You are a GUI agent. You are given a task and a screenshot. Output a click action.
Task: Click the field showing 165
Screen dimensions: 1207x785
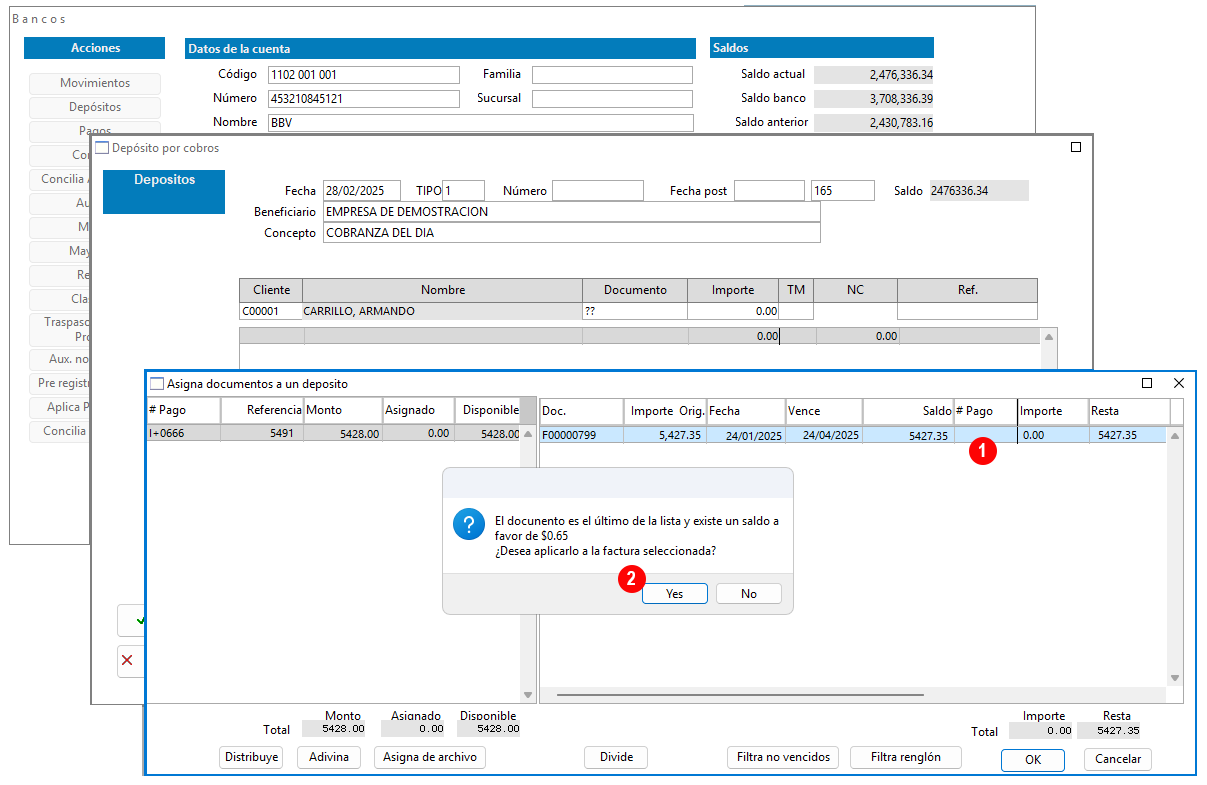click(843, 190)
